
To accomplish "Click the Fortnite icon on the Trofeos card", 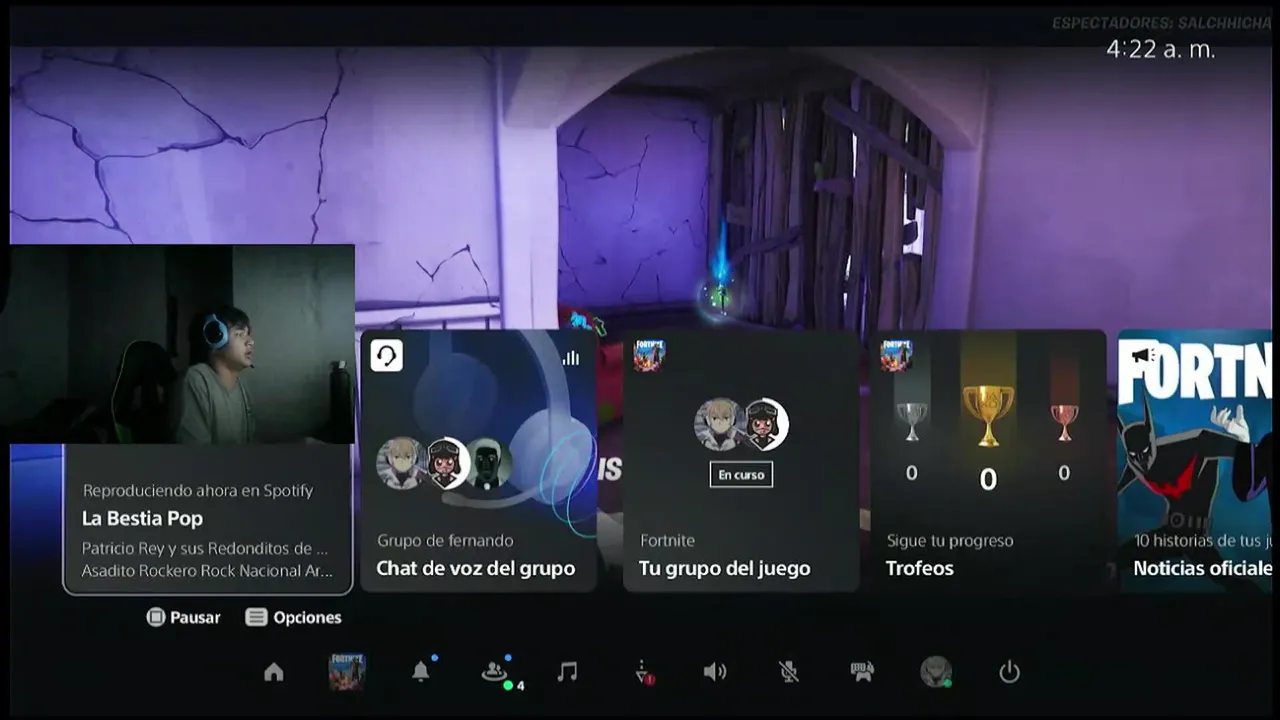I will (896, 355).
